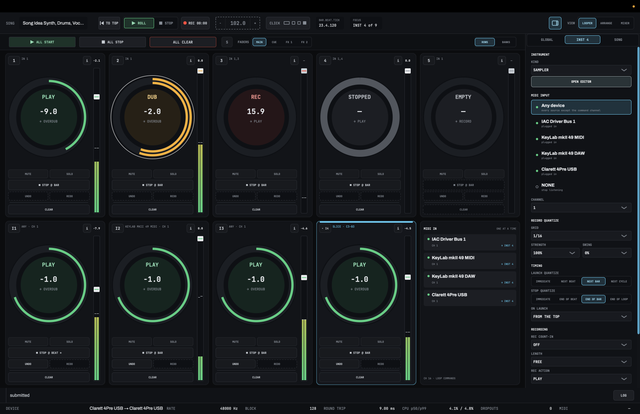The image size is (640, 414).
Task: Select NONE to stop listening
Action: 581,187
